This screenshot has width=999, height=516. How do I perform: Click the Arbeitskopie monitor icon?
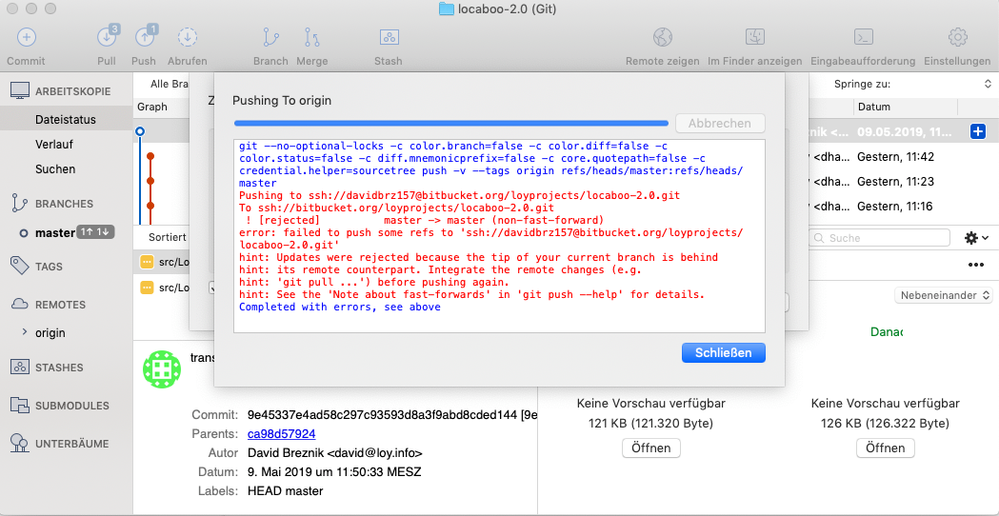pos(19,91)
